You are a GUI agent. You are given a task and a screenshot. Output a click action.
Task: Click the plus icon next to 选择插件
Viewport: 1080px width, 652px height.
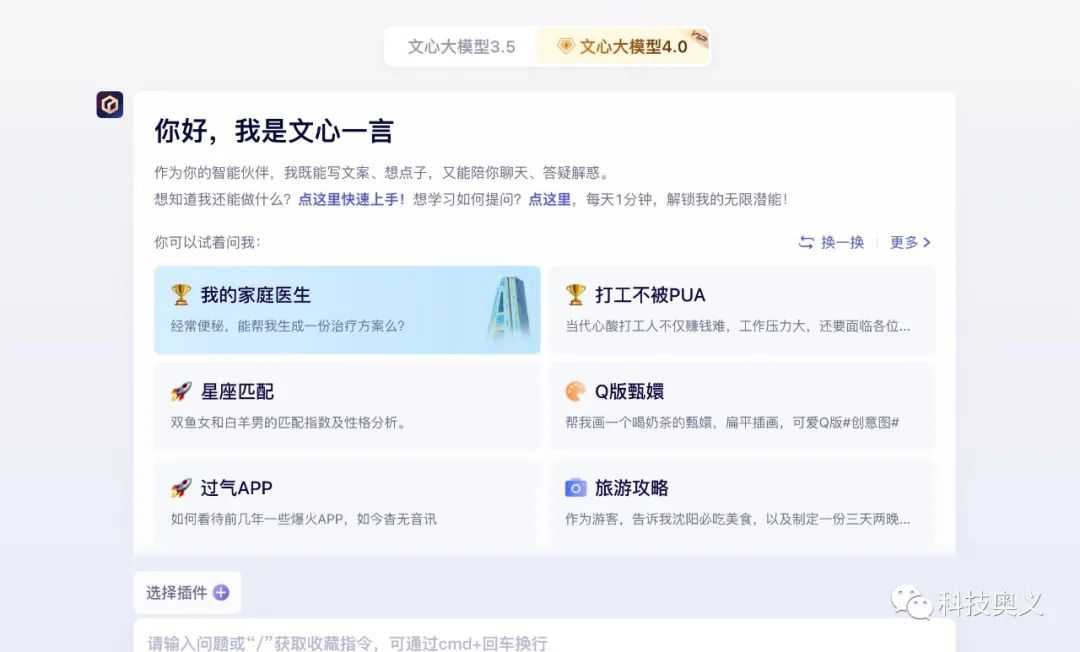click(221, 593)
